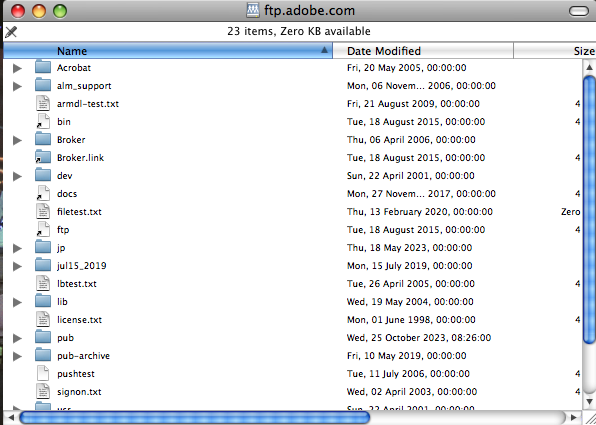The width and height of the screenshot is (596, 425).
Task: Click the blue horizontal scroll thumb
Action: tap(194, 418)
